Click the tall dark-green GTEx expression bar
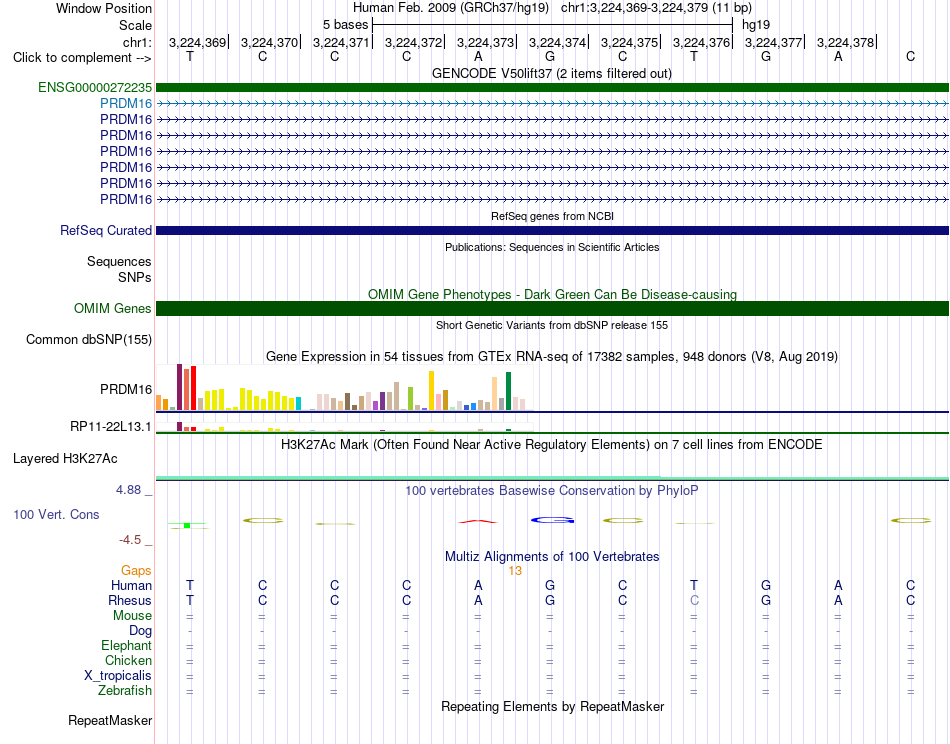The width and height of the screenshot is (950, 744). click(x=508, y=391)
